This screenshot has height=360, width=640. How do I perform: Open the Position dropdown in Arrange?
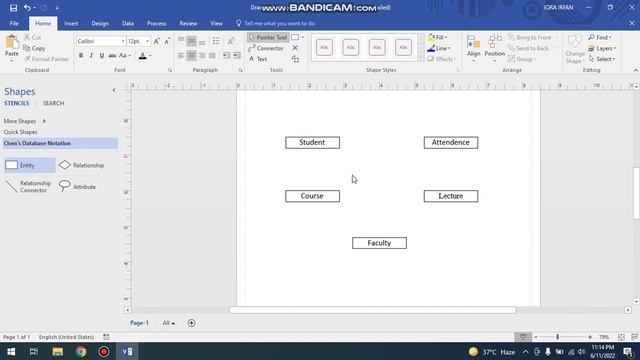494,49
